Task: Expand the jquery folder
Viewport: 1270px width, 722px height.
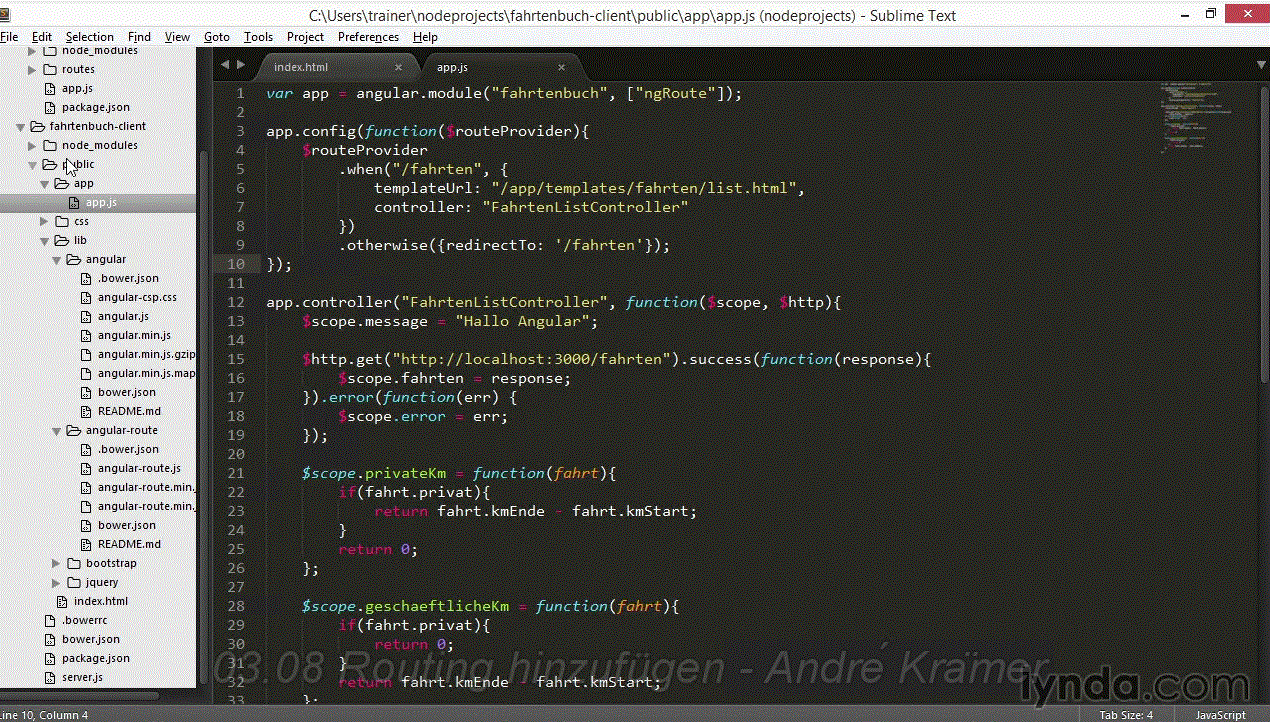Action: point(57,583)
